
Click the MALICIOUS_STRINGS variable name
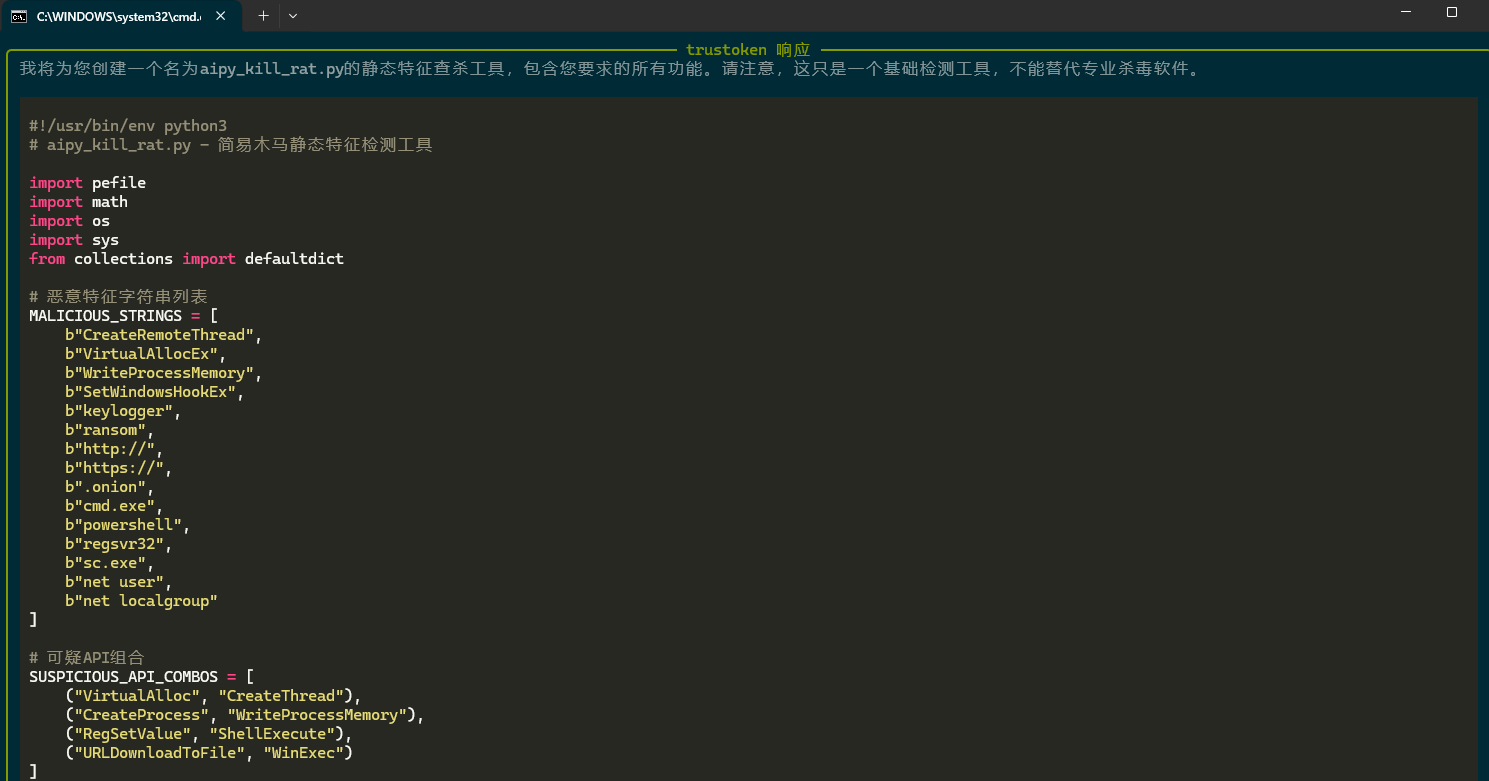point(105,316)
